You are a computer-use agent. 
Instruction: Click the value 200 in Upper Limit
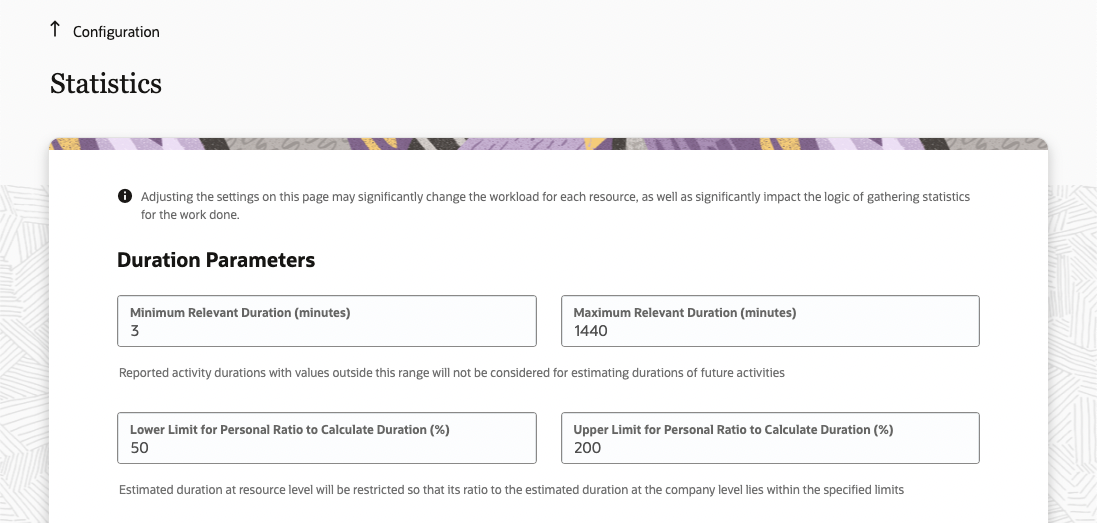(588, 448)
